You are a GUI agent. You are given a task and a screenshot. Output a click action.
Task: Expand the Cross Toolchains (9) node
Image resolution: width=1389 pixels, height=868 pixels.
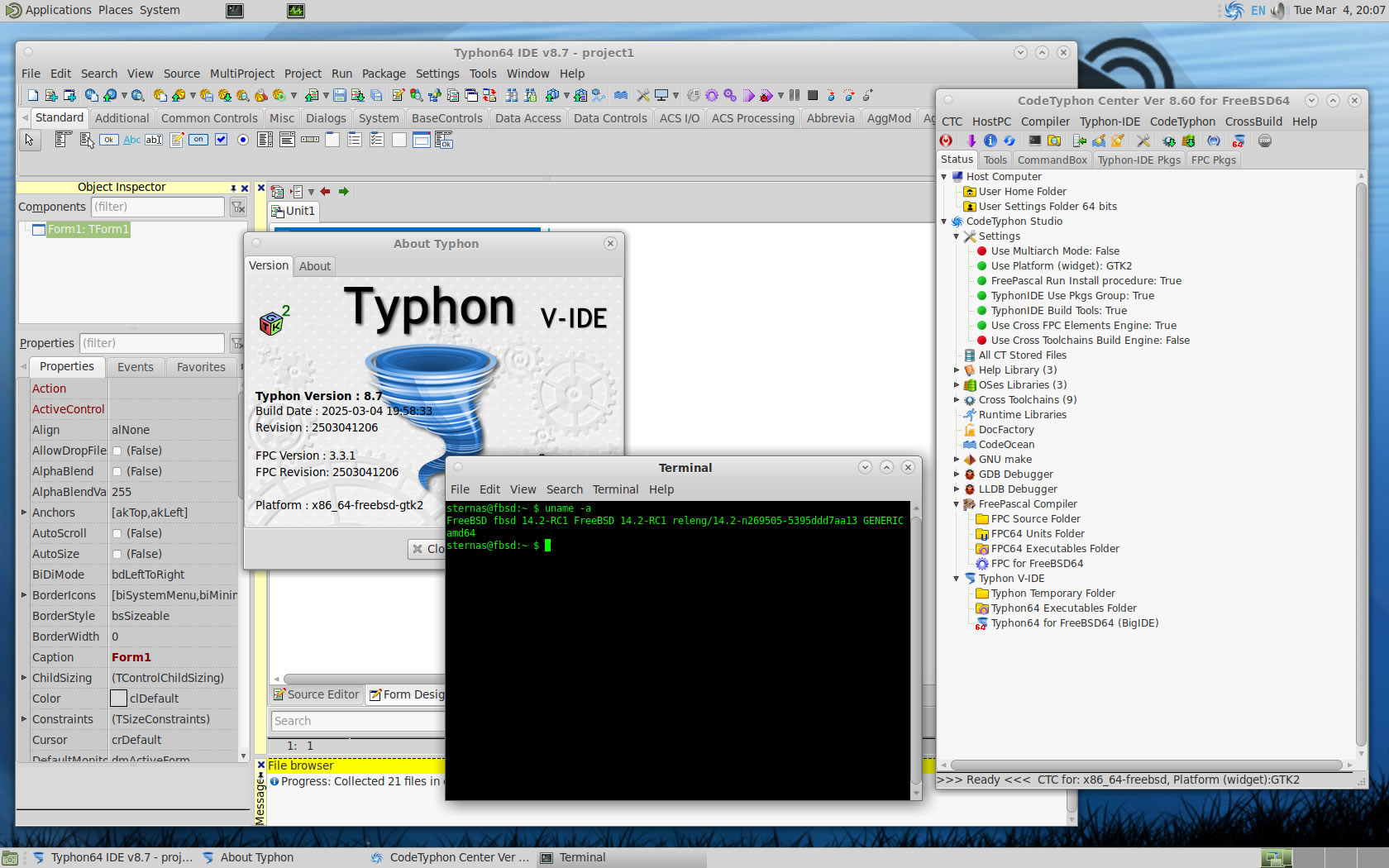pos(957,400)
